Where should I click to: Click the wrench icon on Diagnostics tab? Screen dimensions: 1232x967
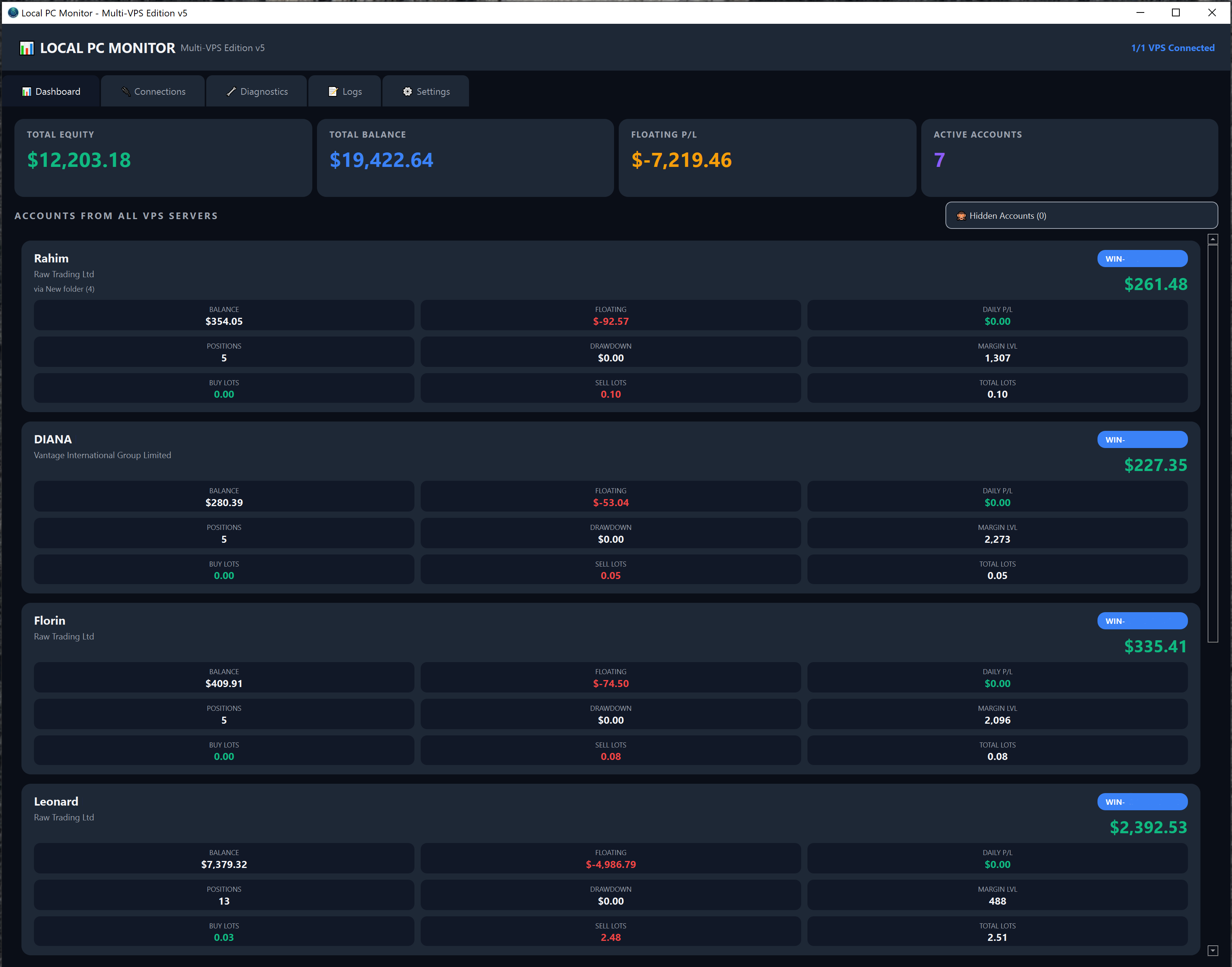coord(231,91)
